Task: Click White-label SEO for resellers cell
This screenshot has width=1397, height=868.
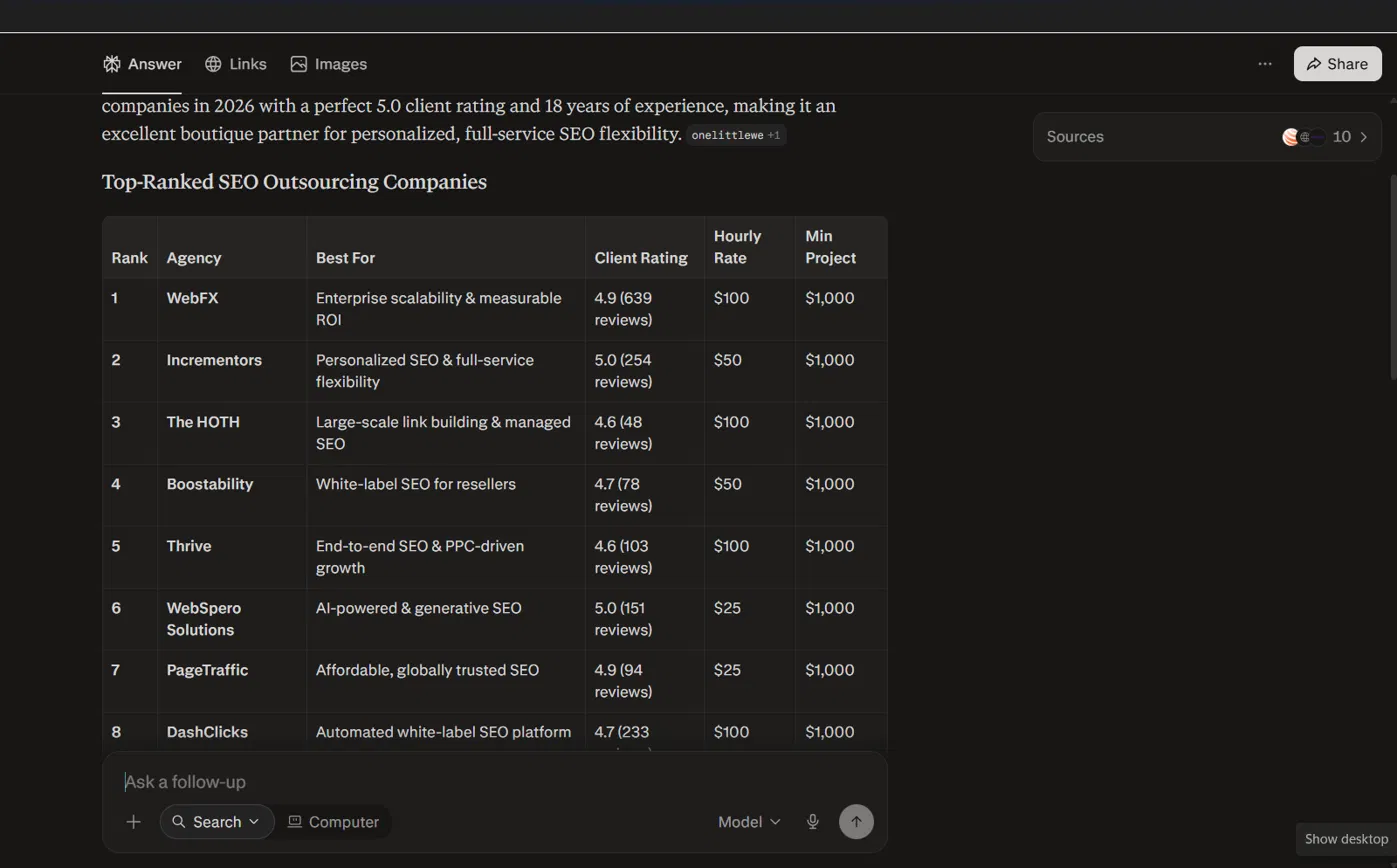Action: [446, 495]
